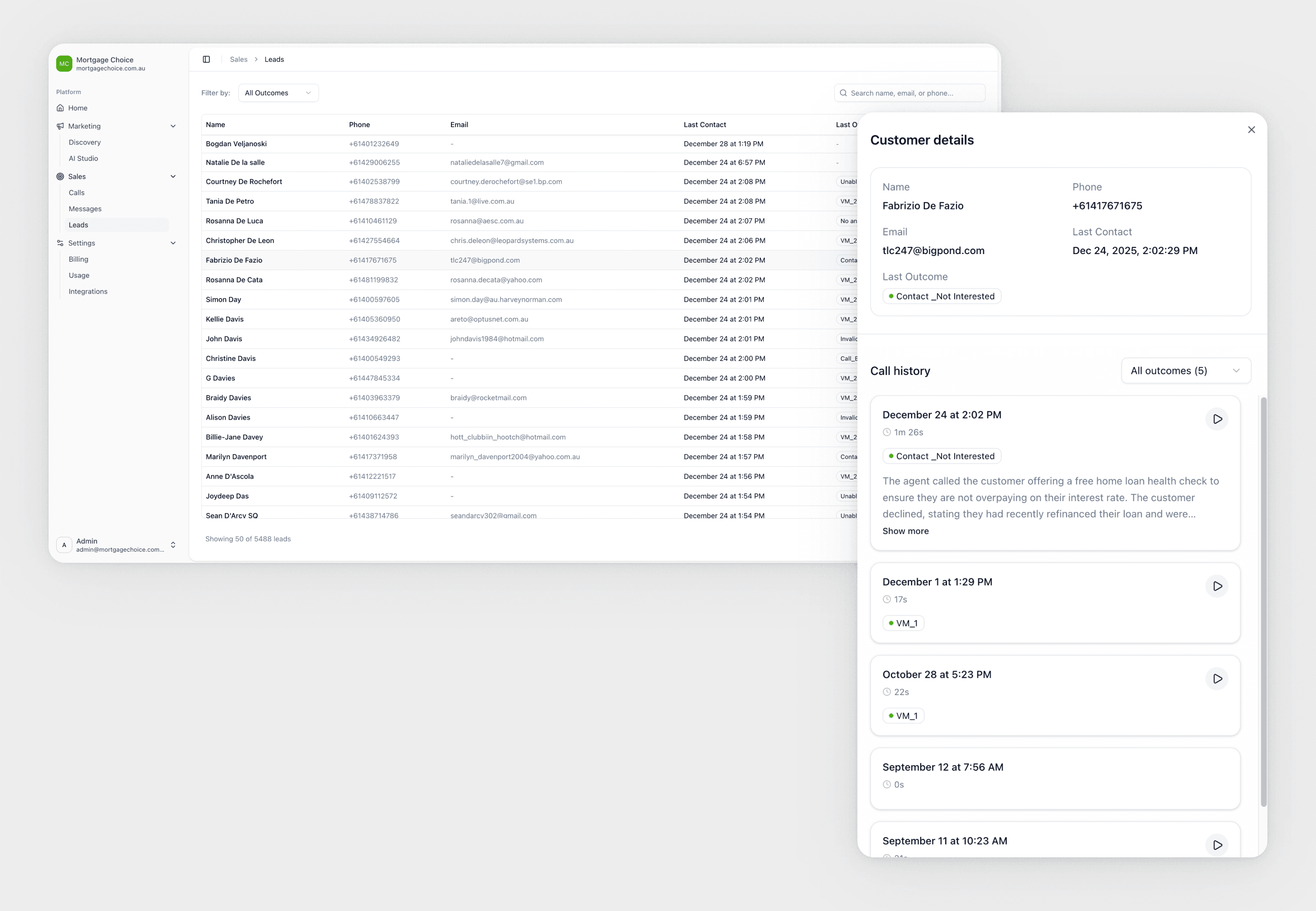Select the Marketing megaphone icon
The image size is (1316, 911).
click(x=61, y=126)
